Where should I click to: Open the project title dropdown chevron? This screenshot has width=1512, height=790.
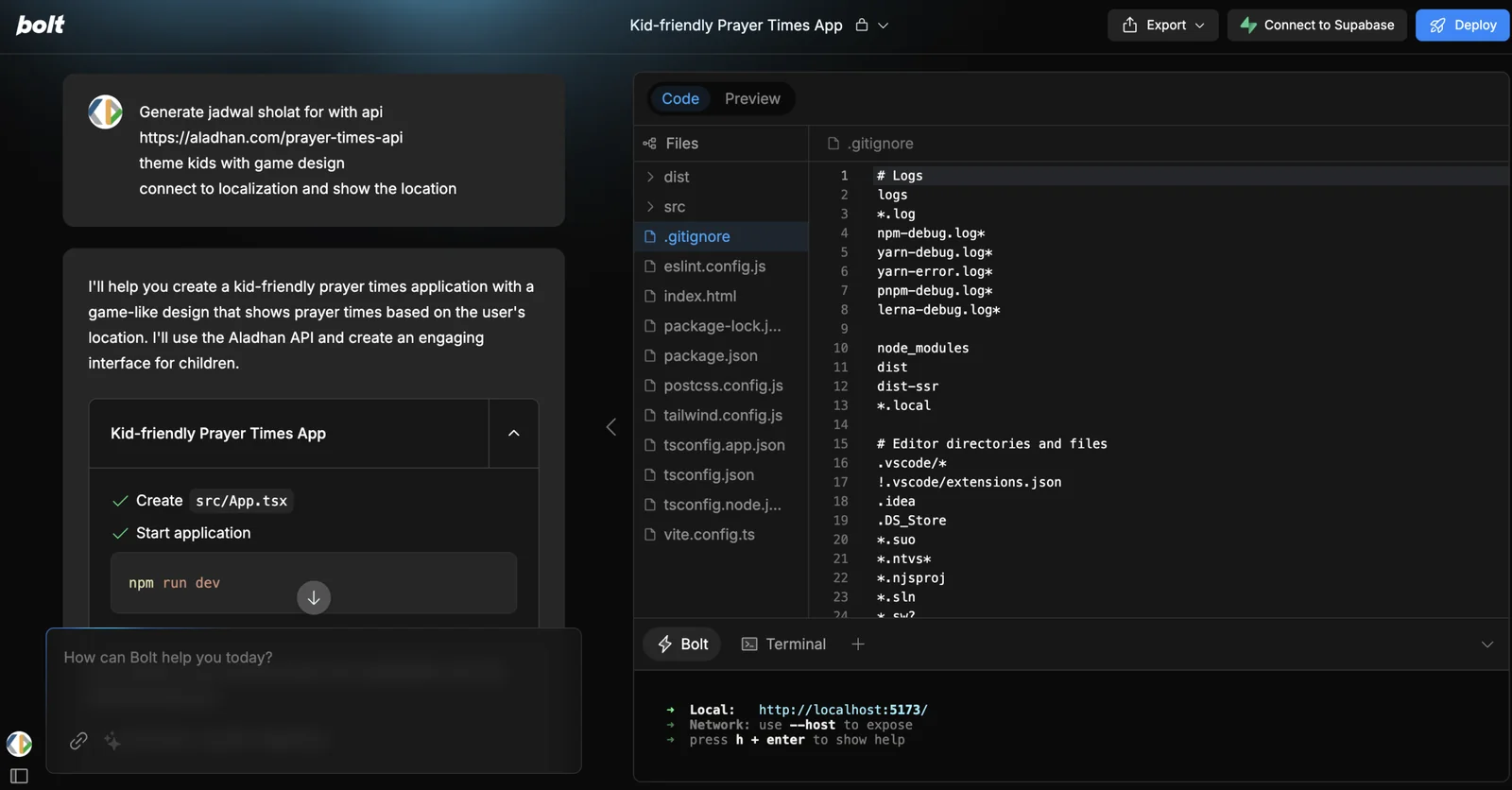884,26
